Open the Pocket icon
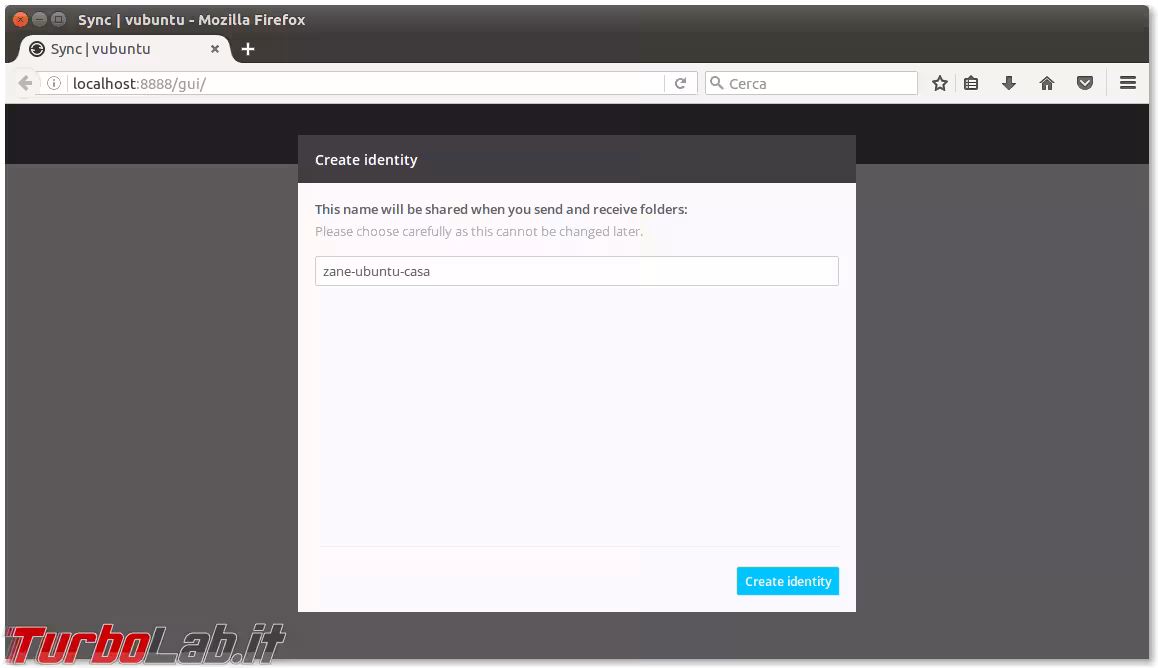Viewport: 1158px width, 668px height. pos(1085,83)
